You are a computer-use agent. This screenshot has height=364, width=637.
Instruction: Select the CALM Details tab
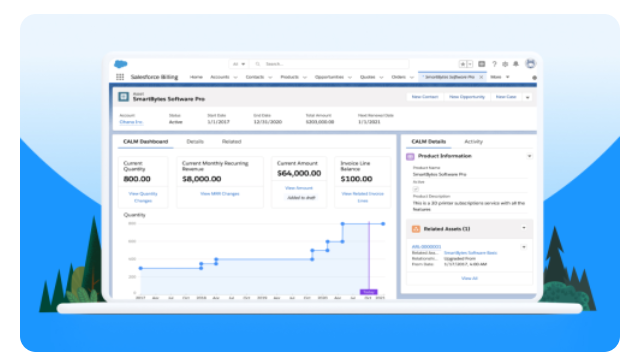pos(429,141)
